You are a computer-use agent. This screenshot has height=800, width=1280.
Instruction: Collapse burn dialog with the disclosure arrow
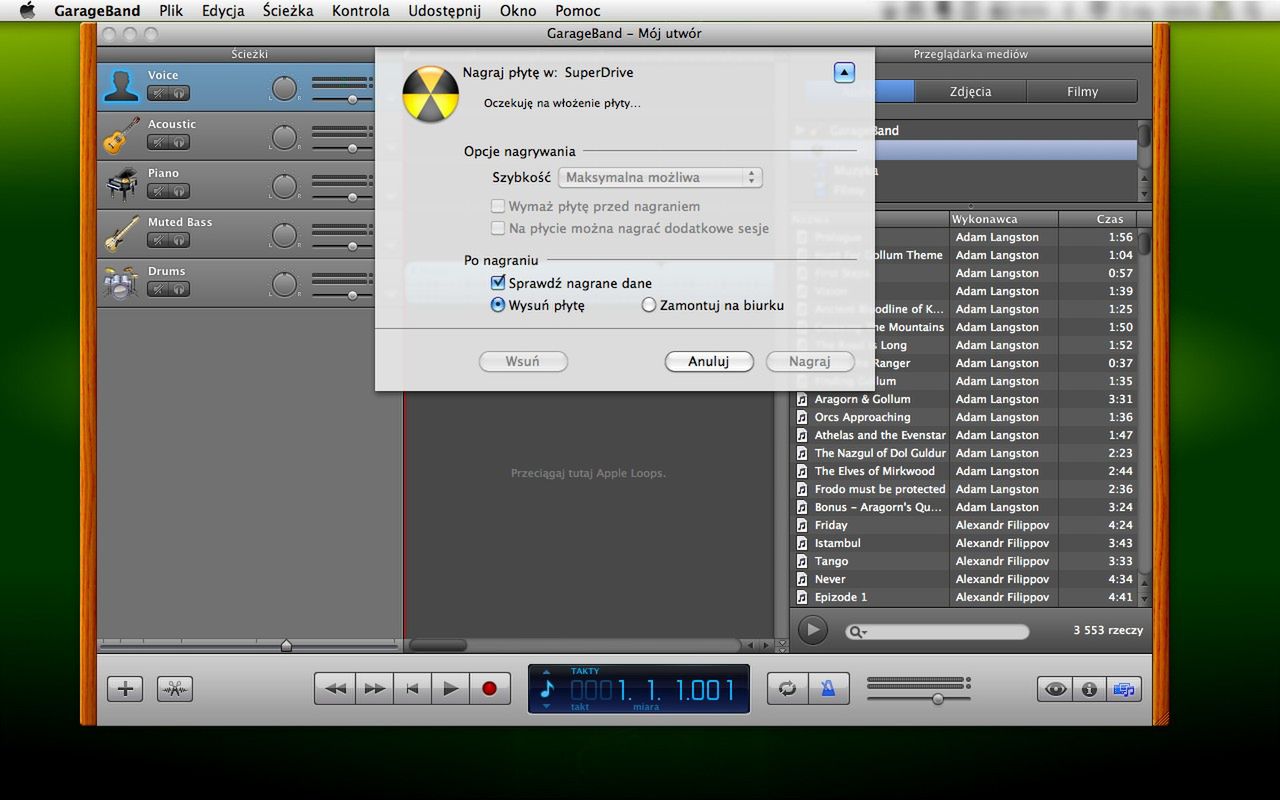[x=844, y=73]
